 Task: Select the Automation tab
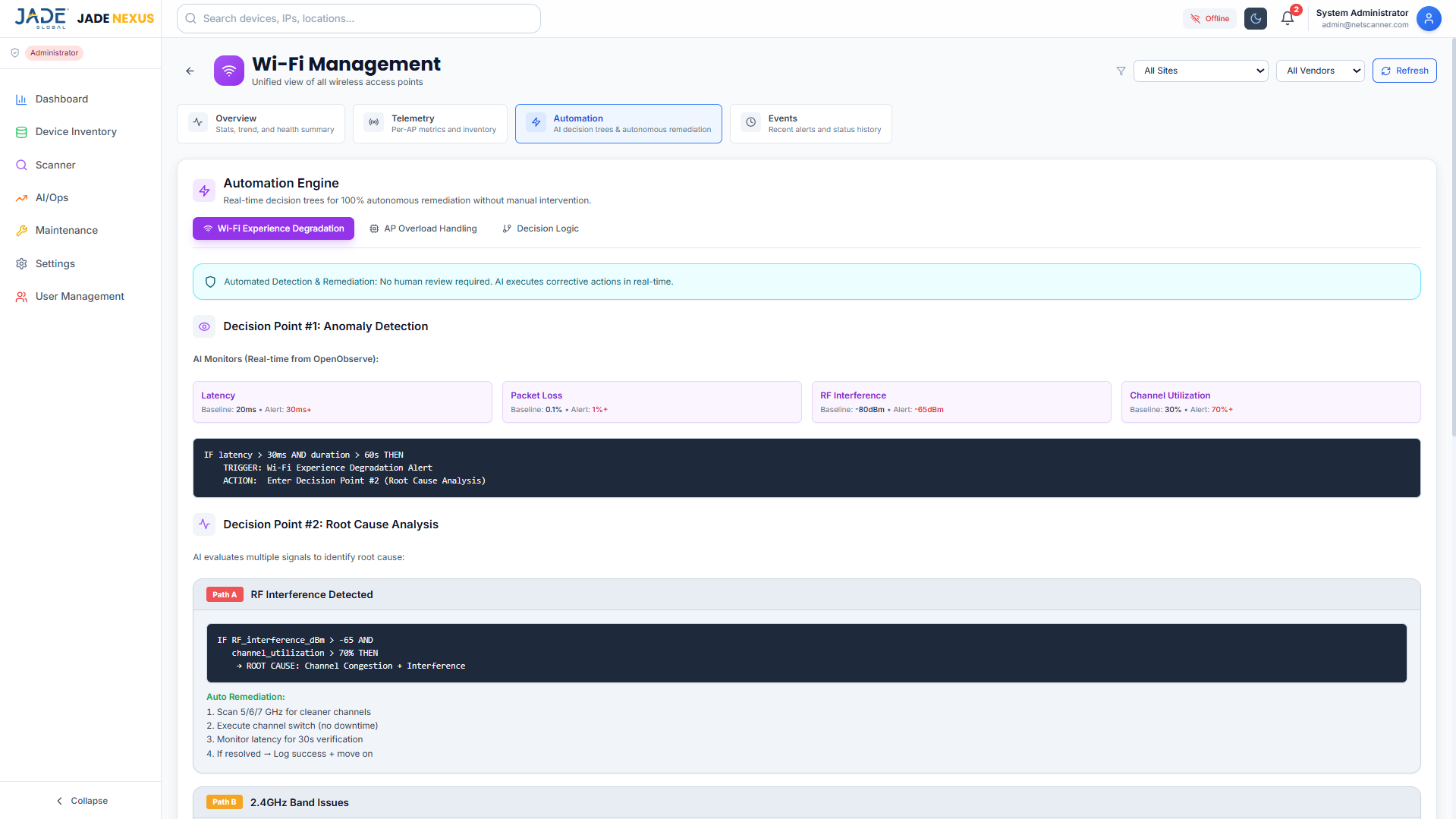(x=618, y=124)
